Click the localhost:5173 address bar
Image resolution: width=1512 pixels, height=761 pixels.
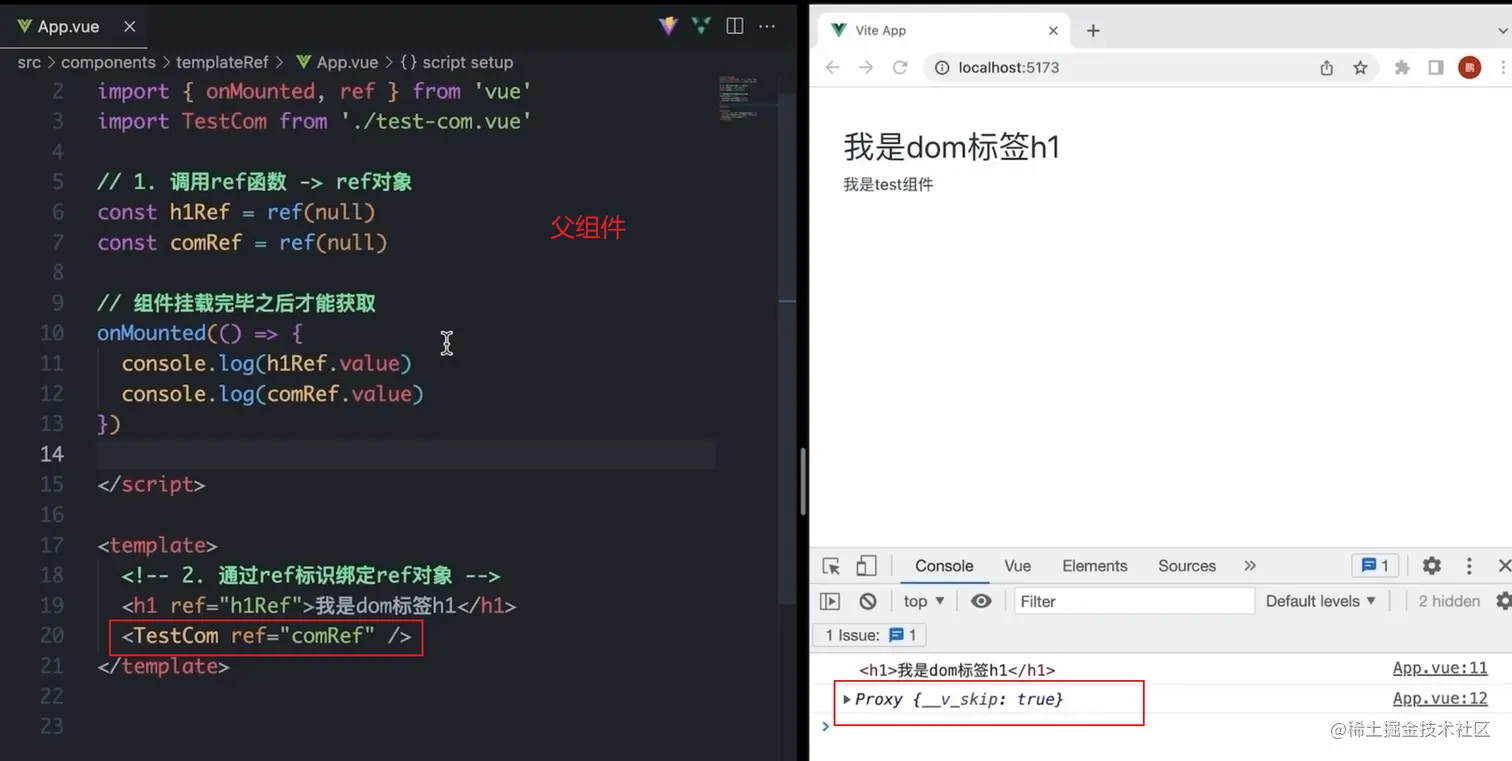(1149, 67)
